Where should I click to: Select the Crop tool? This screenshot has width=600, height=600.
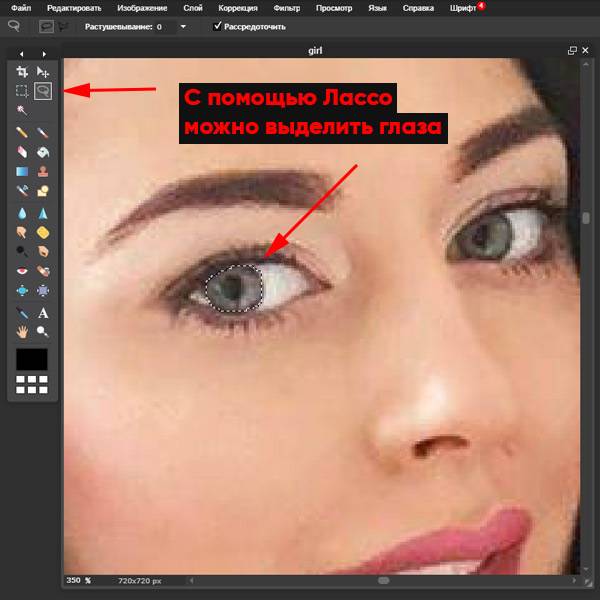22,72
